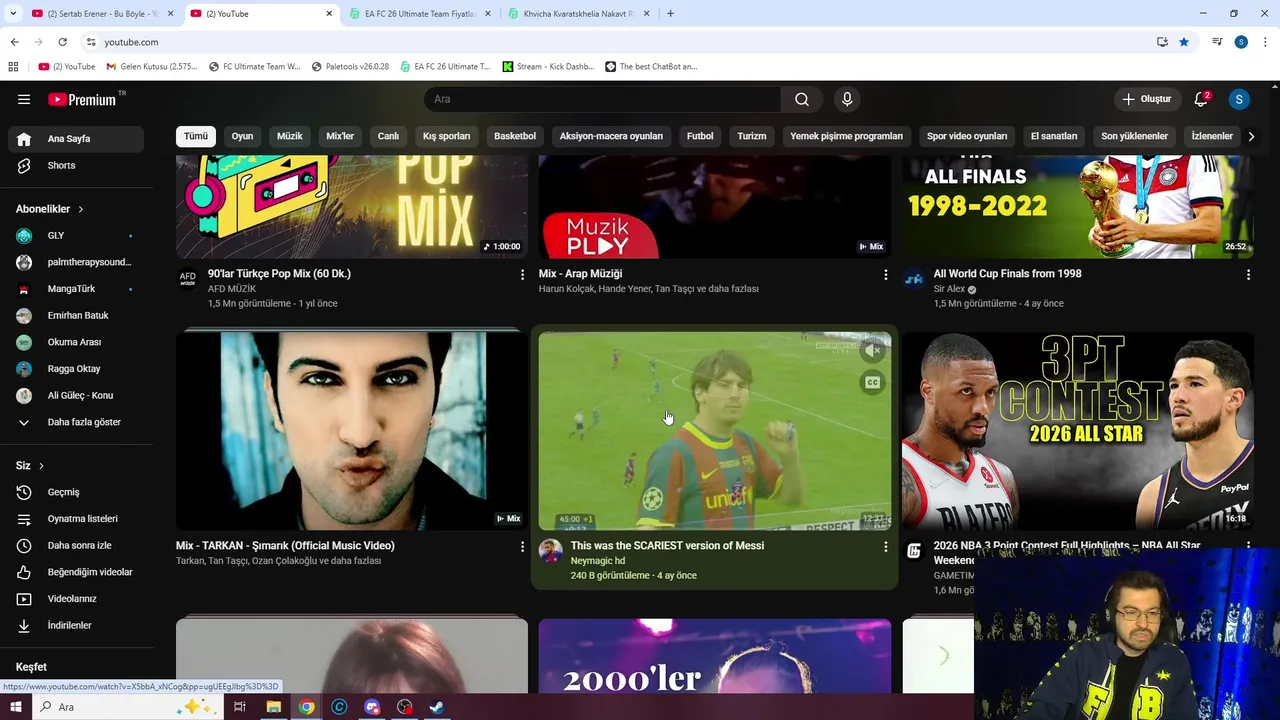Open the notifications bell
1280x720 pixels.
pos(1201,99)
